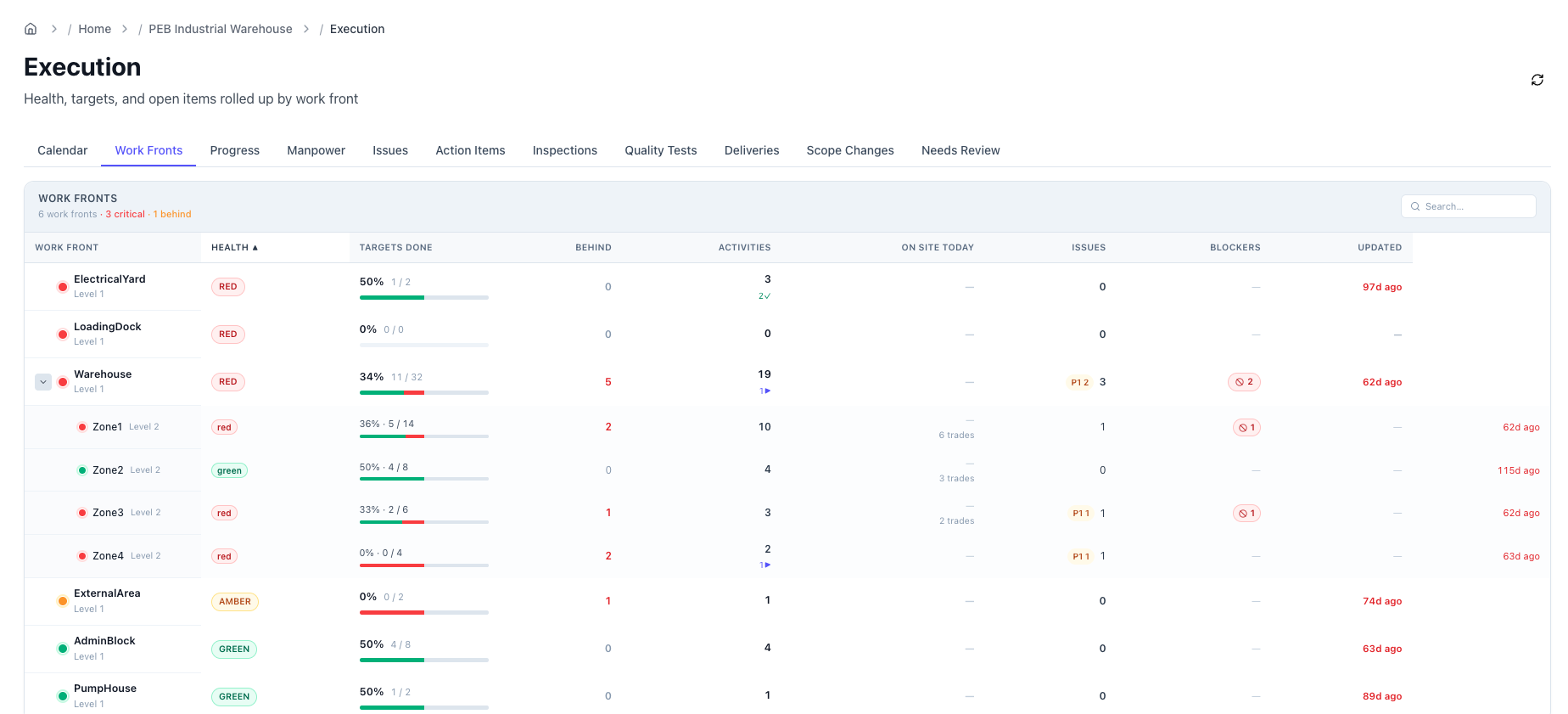
Task: Click Zone4 P1 issue badge
Action: 1081,557
